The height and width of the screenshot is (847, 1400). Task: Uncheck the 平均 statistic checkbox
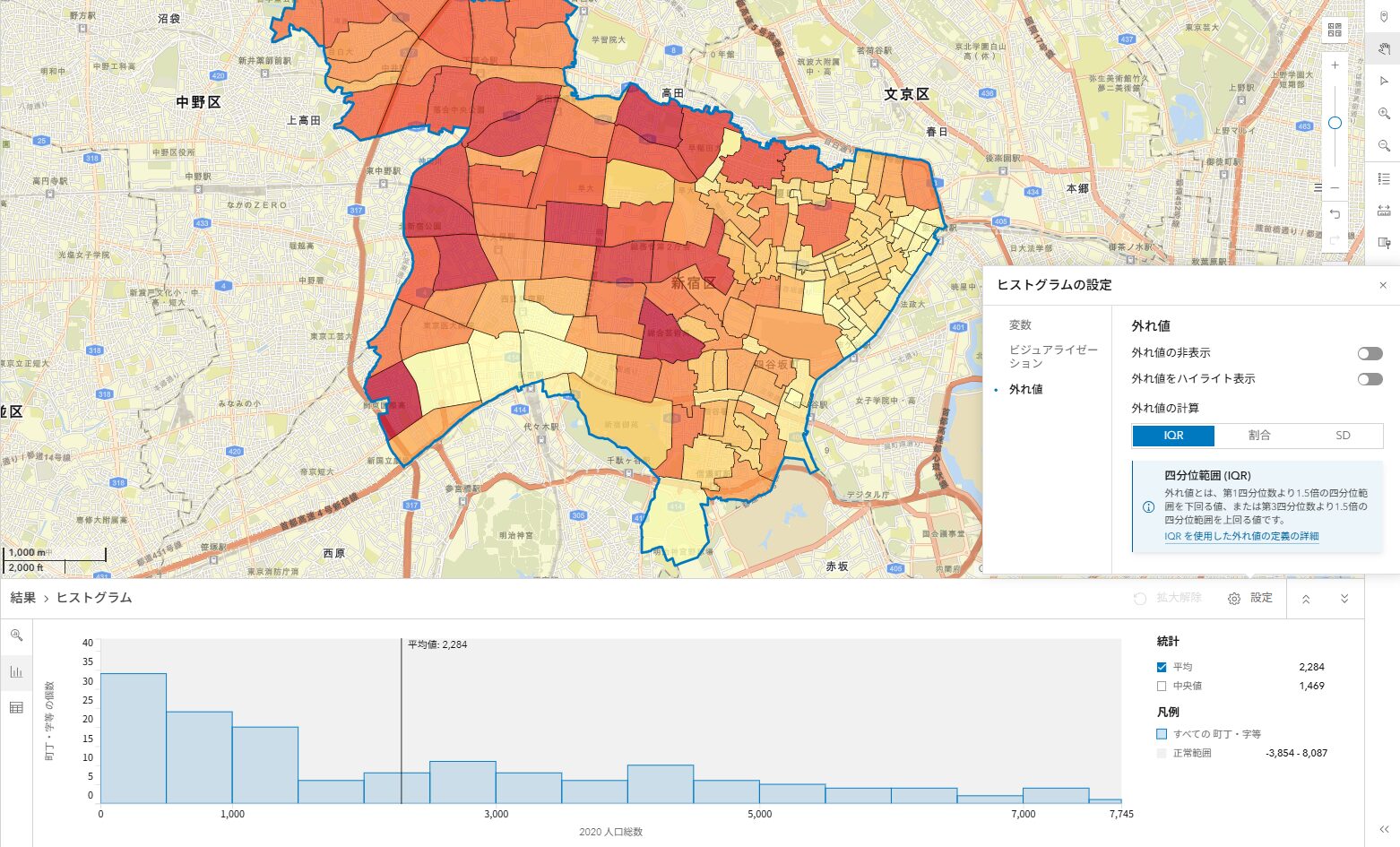click(x=1162, y=667)
